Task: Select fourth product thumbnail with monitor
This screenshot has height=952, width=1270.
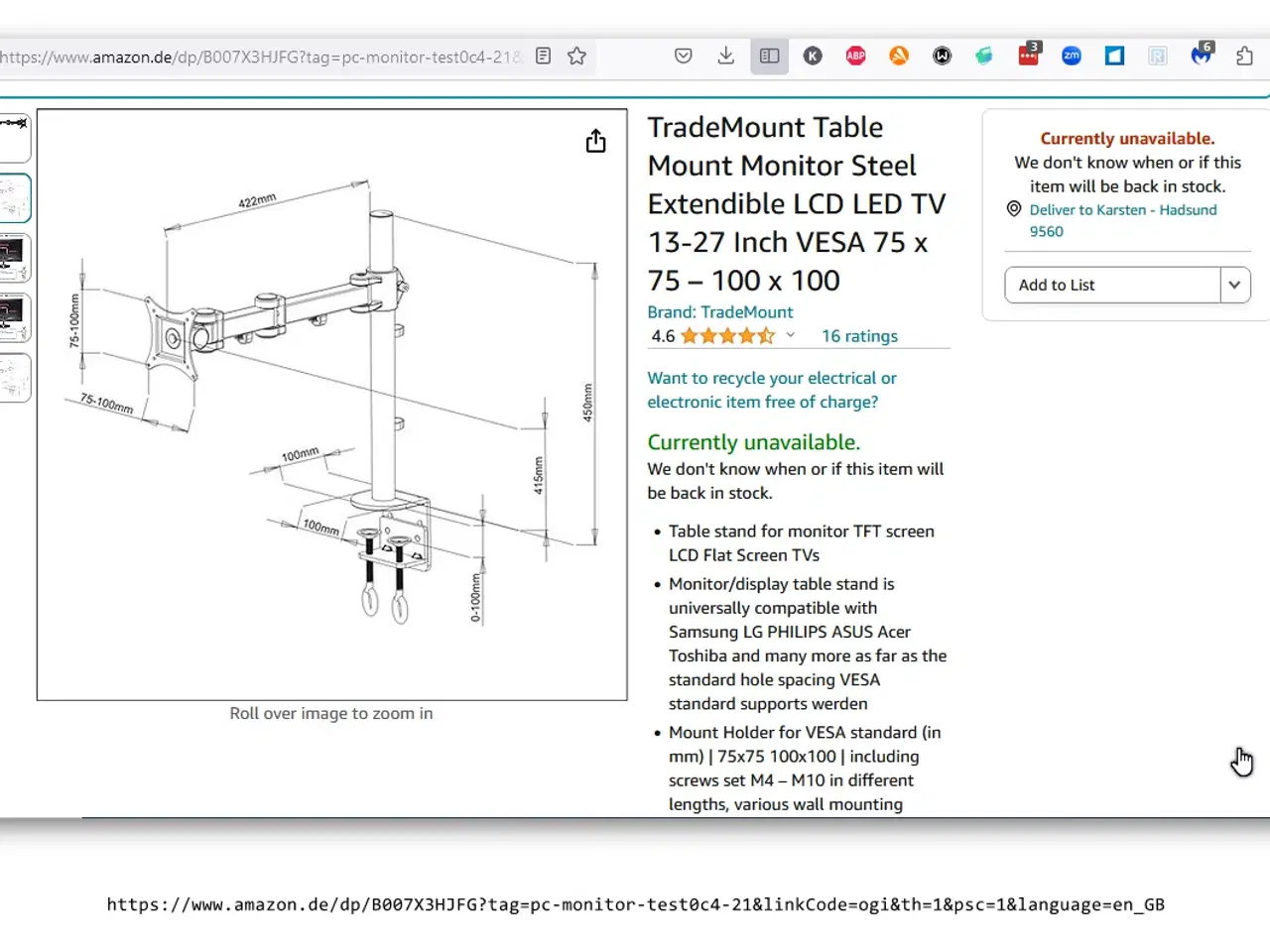Action: pyautogui.click(x=14, y=317)
